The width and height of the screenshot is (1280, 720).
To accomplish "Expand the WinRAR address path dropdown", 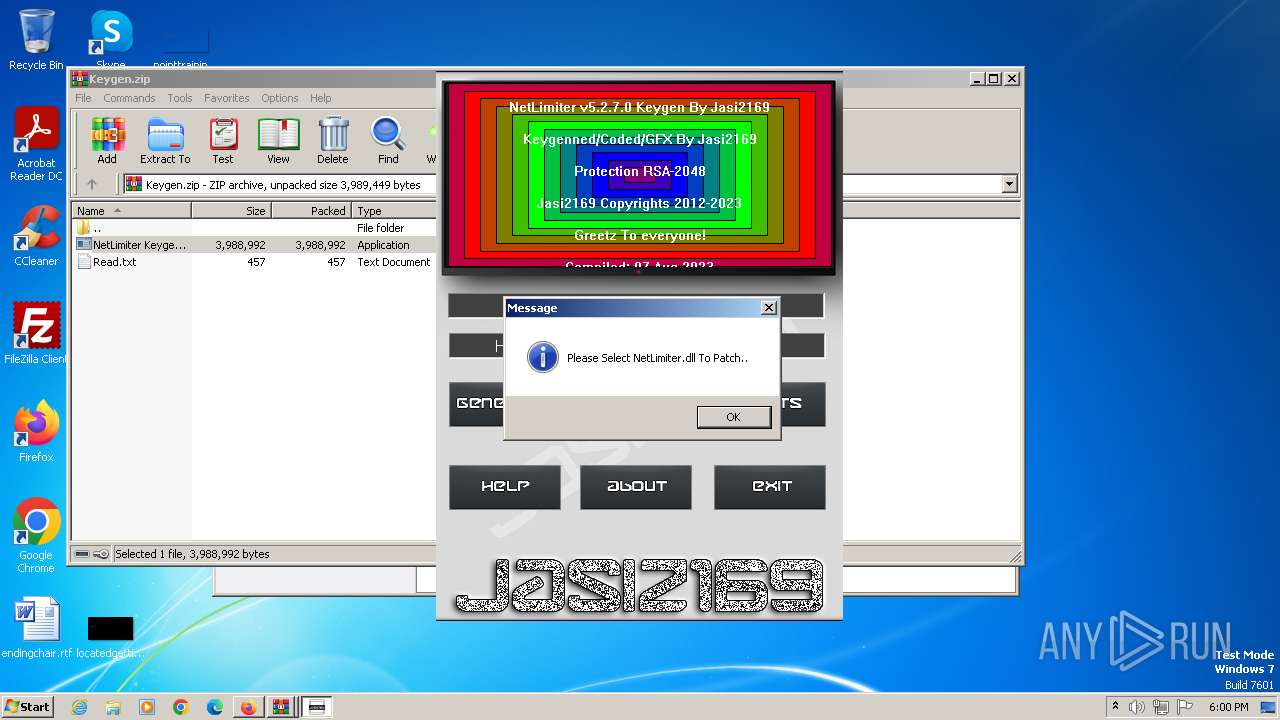I will click(1009, 184).
